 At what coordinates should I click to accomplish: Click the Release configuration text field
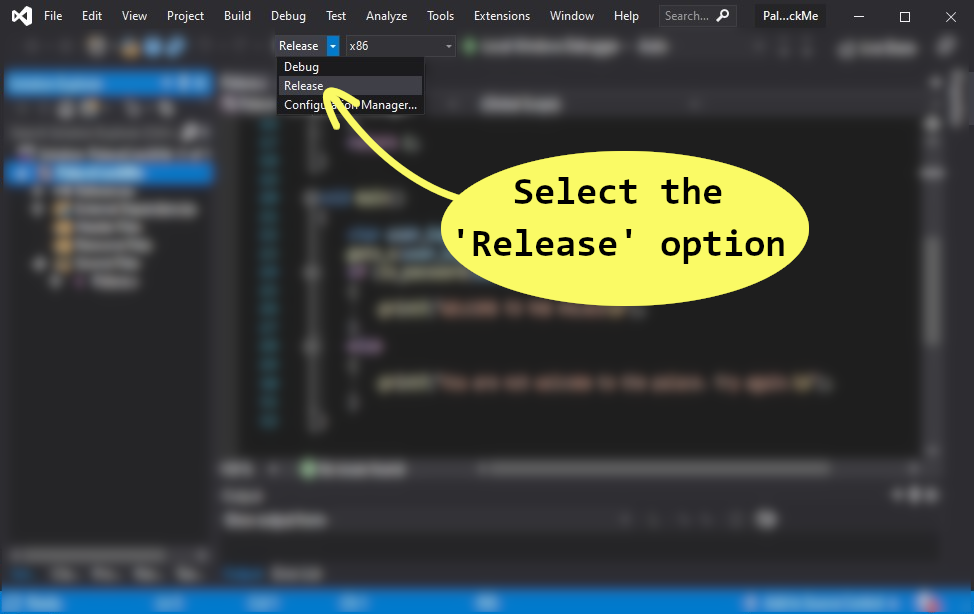coord(301,46)
